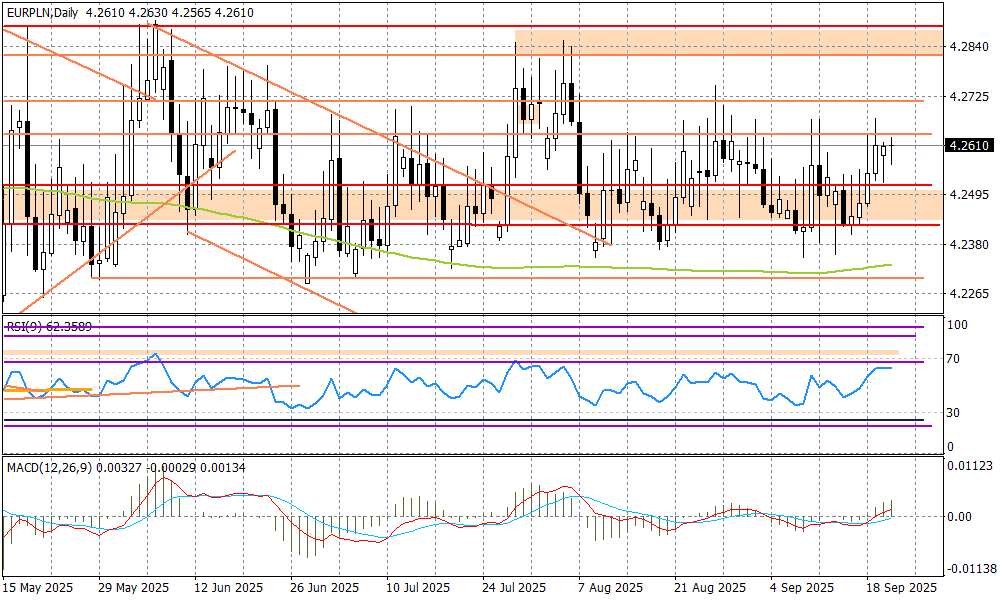
Task: Click the 7 Aug 2025 date label
Action: coord(610,587)
